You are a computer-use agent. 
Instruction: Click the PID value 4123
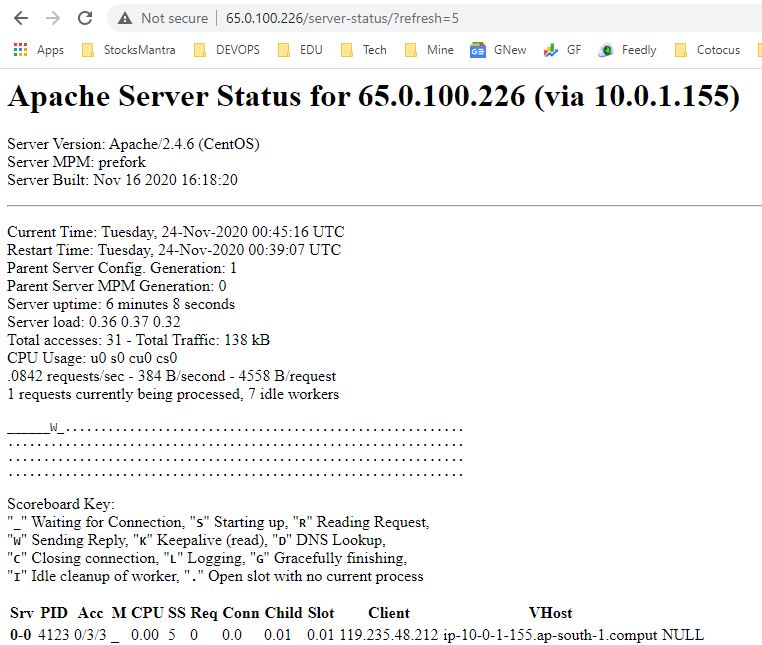click(x=52, y=635)
